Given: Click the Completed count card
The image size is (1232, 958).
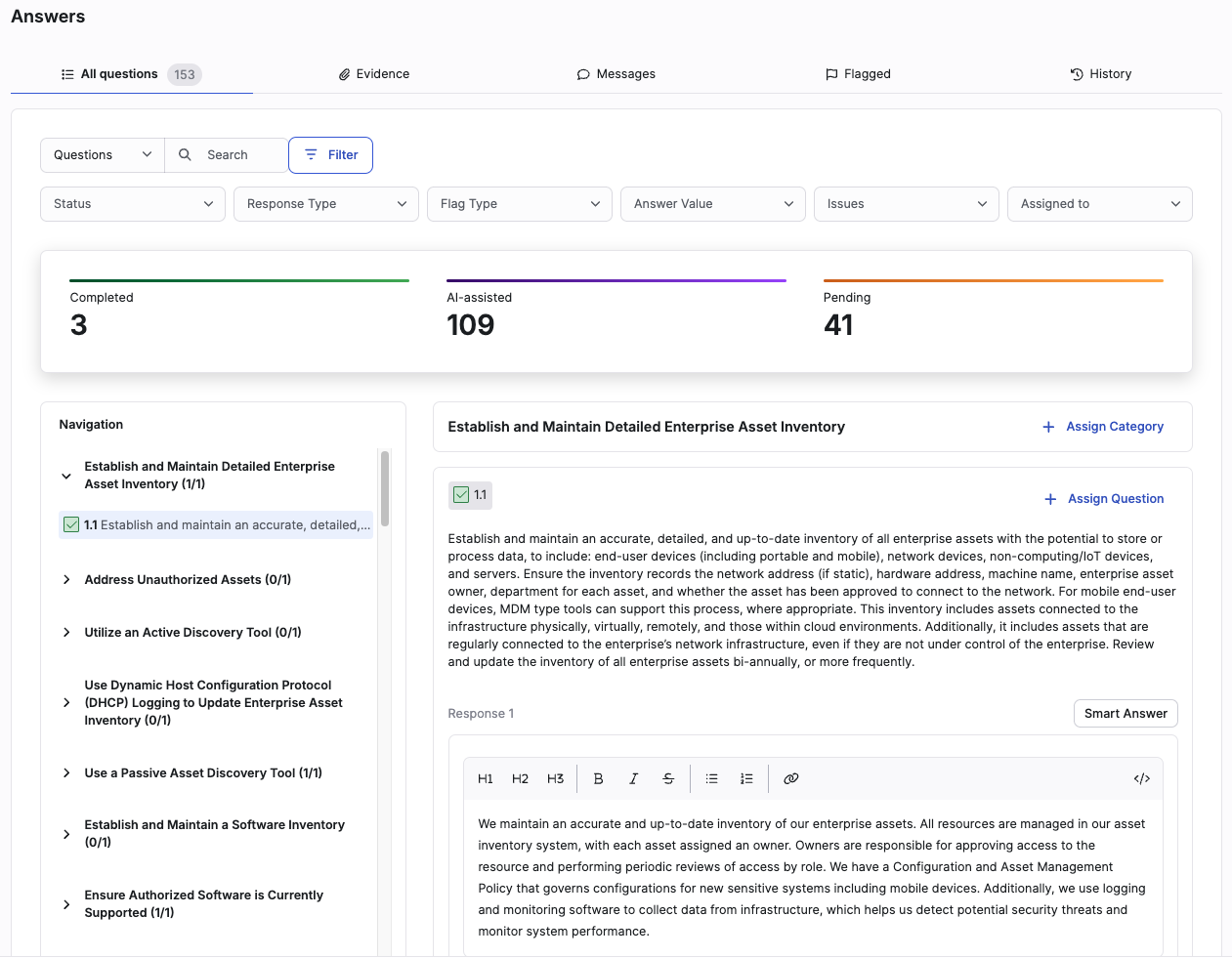Looking at the screenshot, I should pos(239,311).
